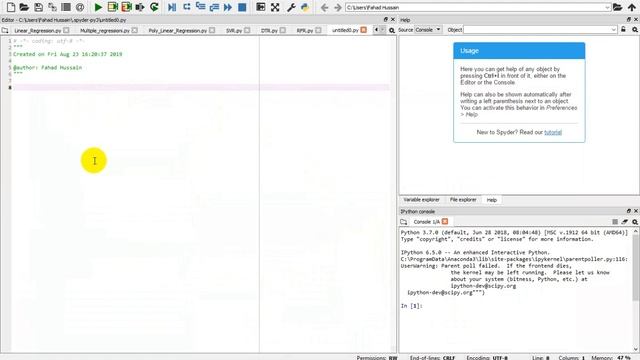This screenshot has width=640, height=360.
Task: Open the cell list icon in the toolbar
Action: 66,7
